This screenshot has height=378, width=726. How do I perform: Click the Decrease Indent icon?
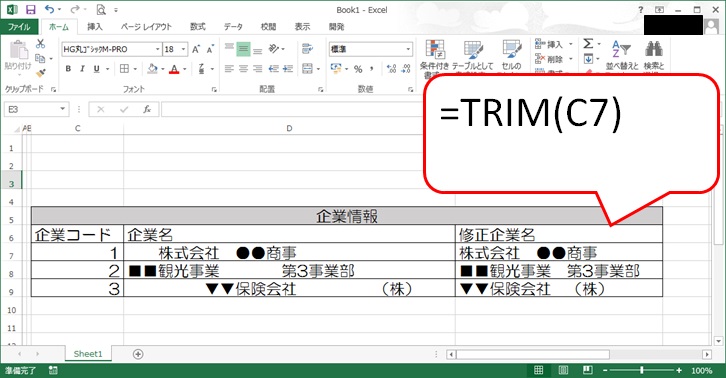point(274,69)
